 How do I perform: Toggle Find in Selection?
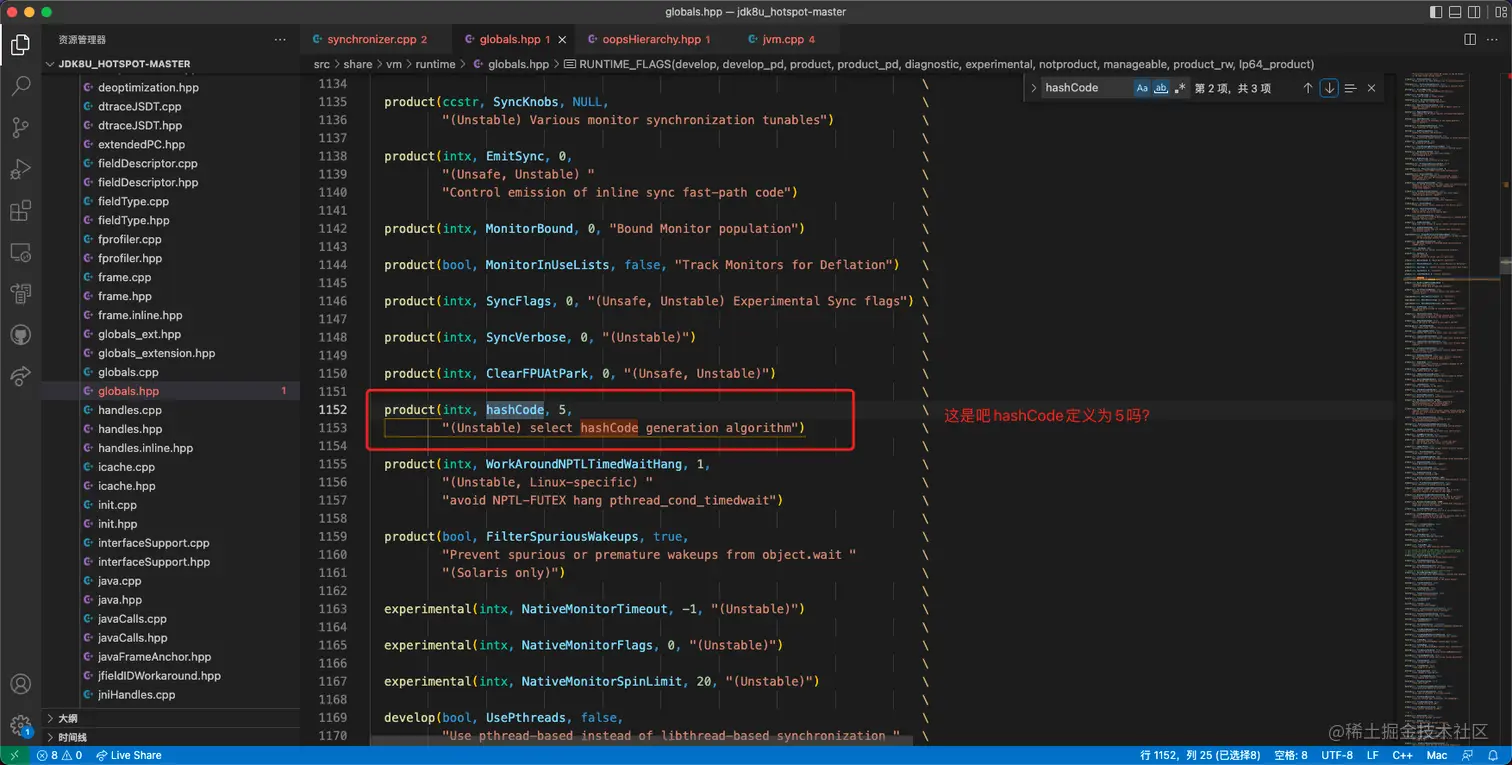(1350, 88)
